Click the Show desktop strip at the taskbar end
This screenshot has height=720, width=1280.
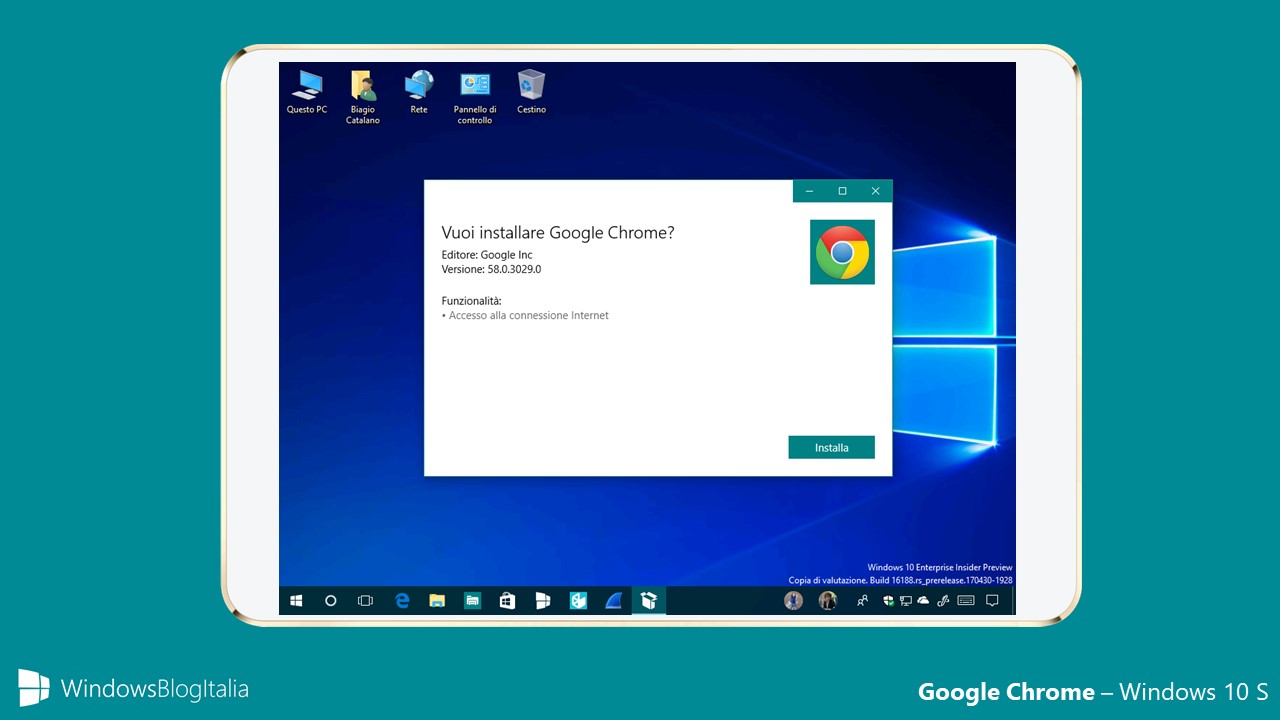[1013, 601]
